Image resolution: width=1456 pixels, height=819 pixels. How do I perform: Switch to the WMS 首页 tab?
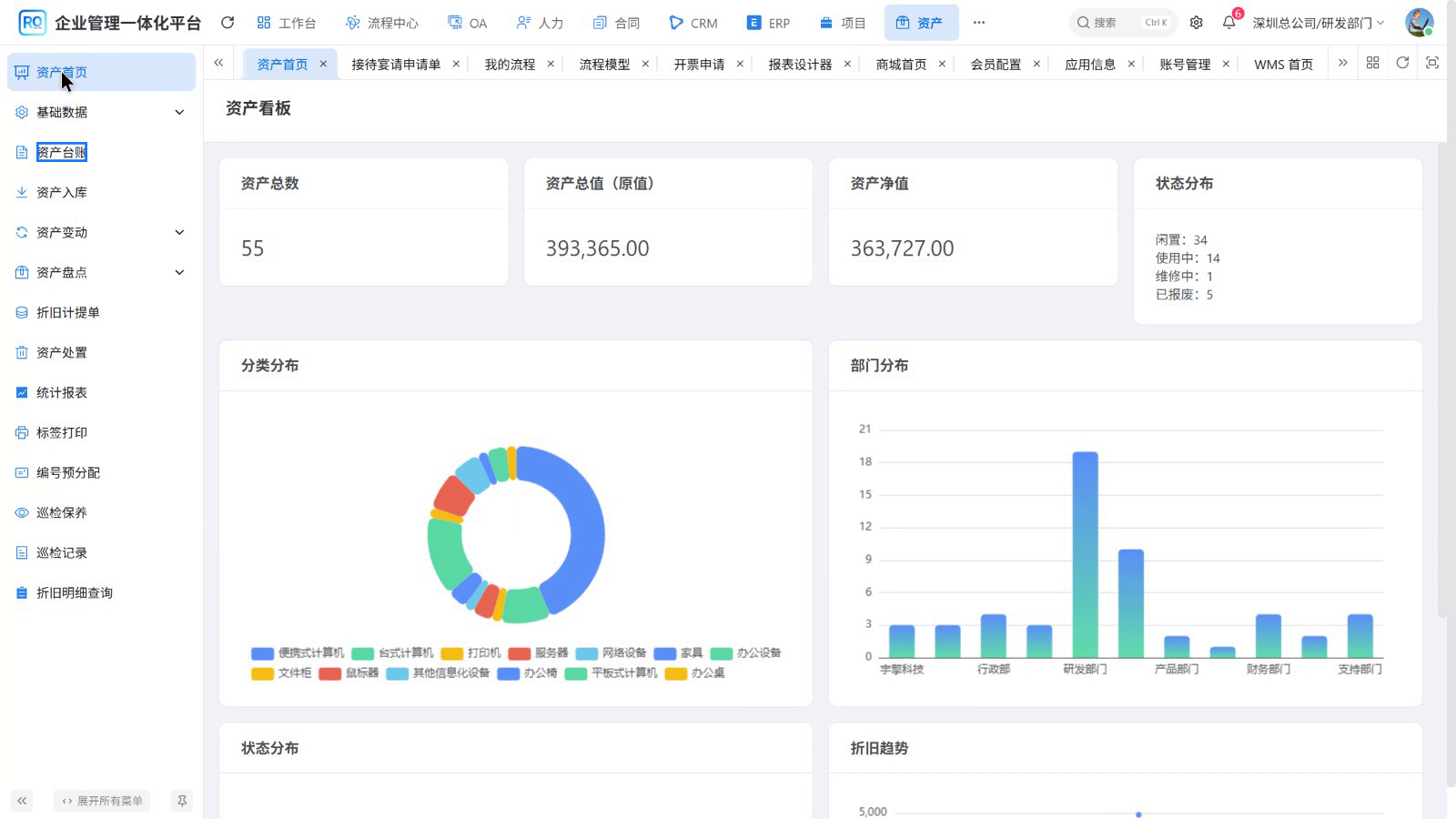1283,64
